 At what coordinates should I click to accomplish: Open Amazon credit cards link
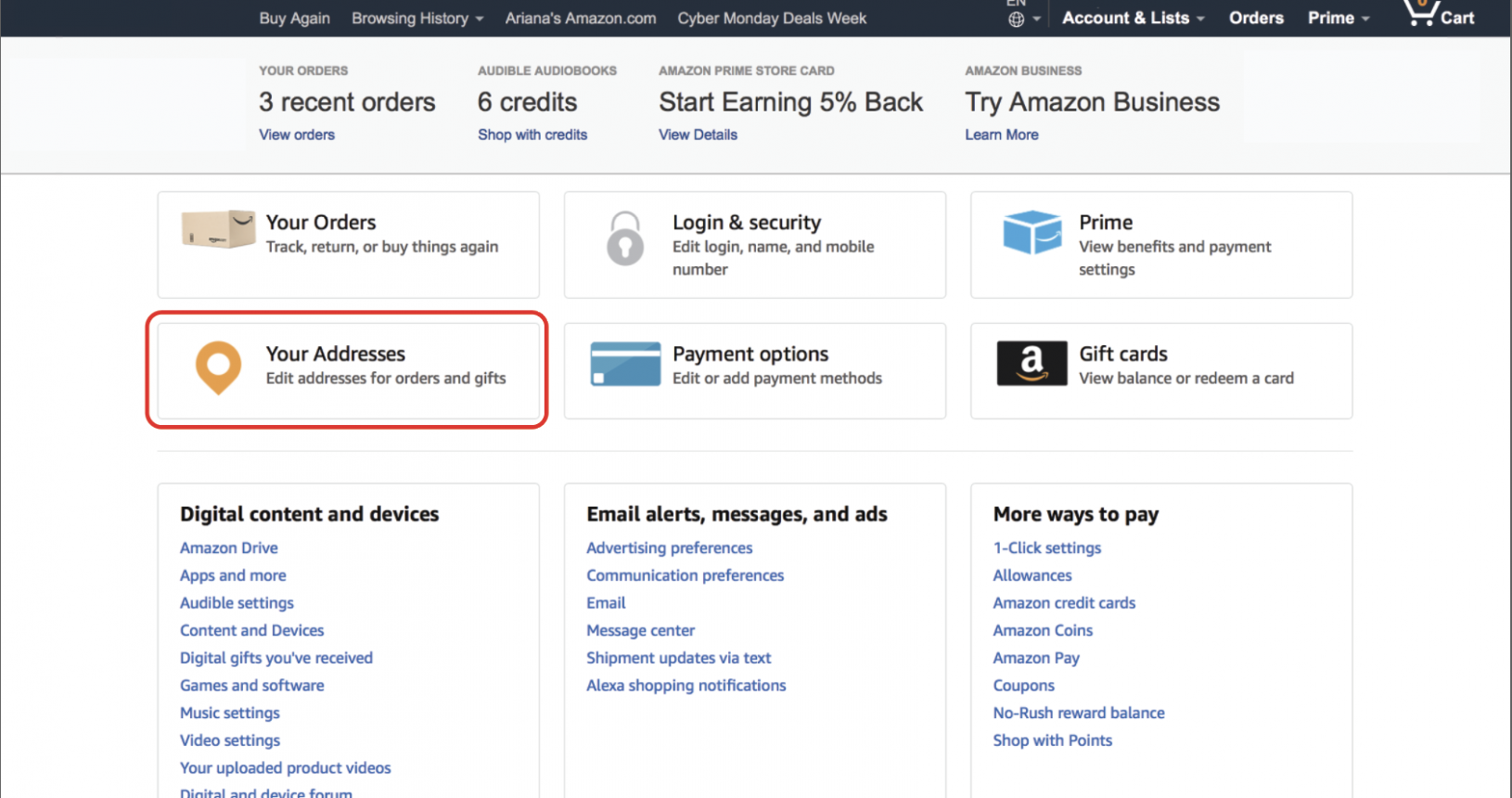[1064, 603]
